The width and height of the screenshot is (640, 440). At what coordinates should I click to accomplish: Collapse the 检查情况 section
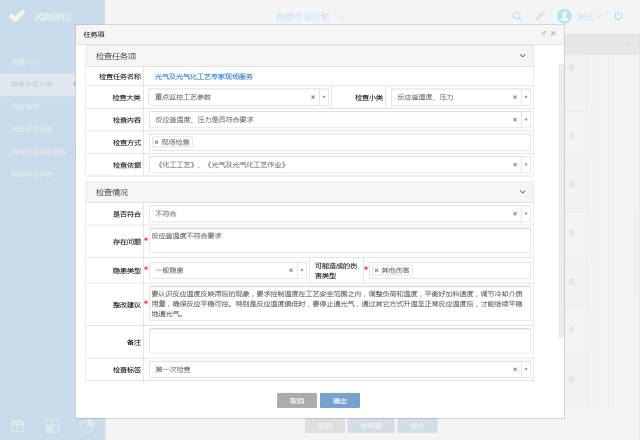tap(522, 191)
